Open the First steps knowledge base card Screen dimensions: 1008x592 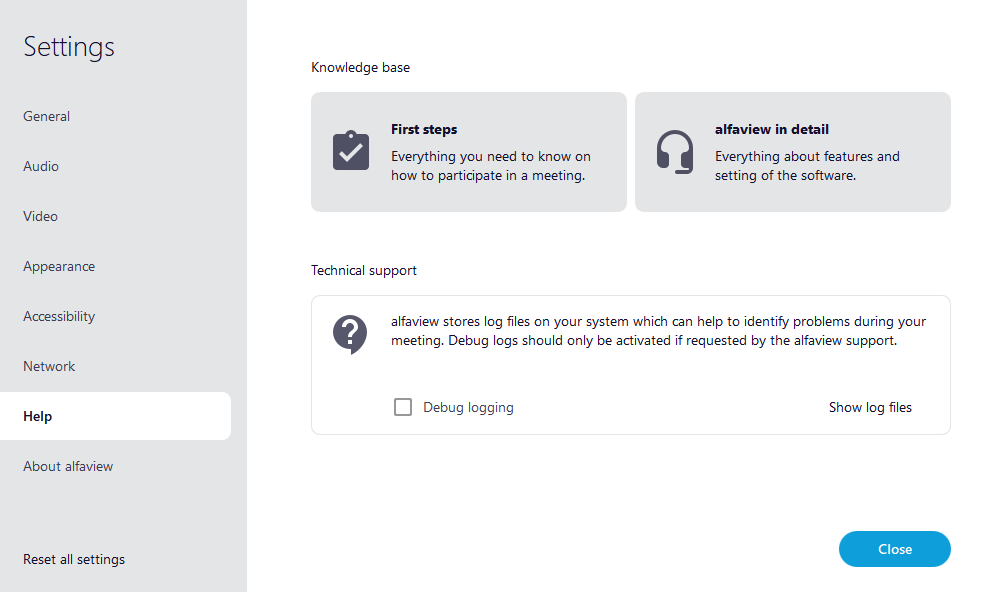468,152
